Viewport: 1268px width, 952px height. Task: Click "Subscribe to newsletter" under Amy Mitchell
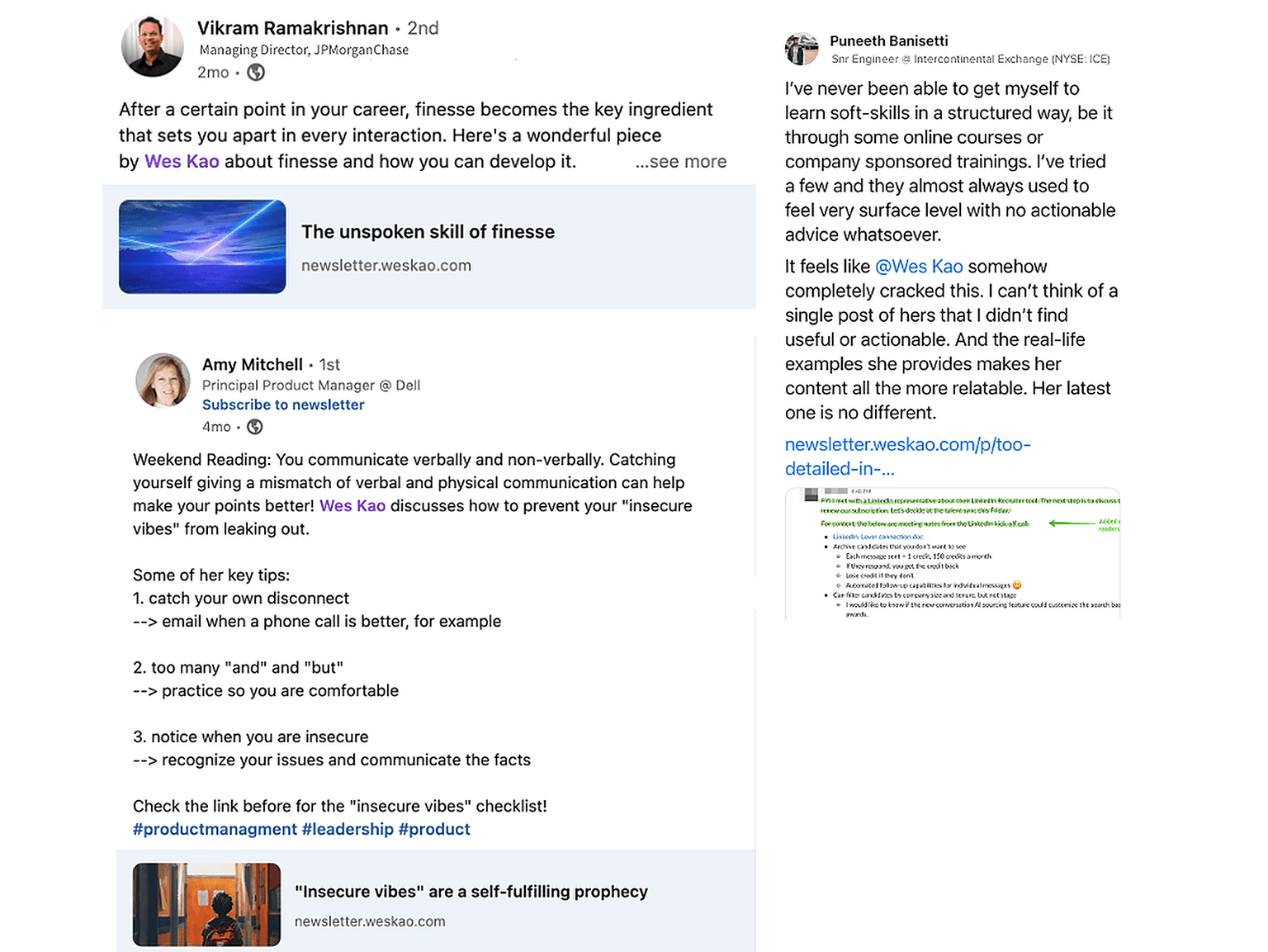tap(283, 405)
